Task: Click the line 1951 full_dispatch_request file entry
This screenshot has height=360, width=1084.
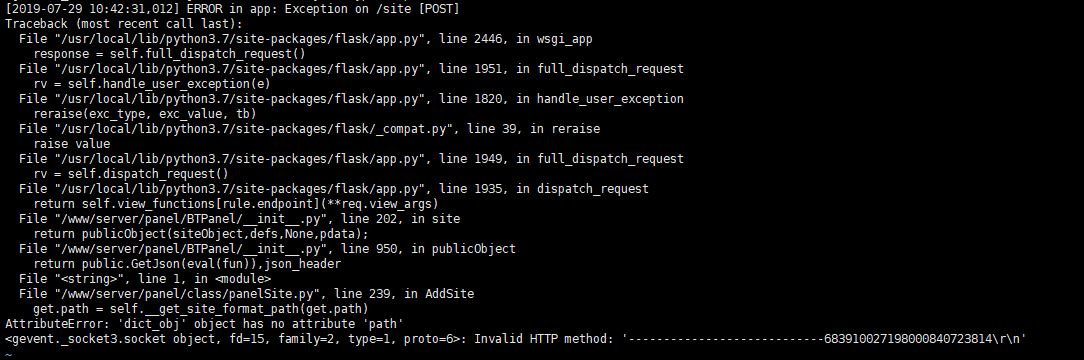Action: tap(351, 68)
